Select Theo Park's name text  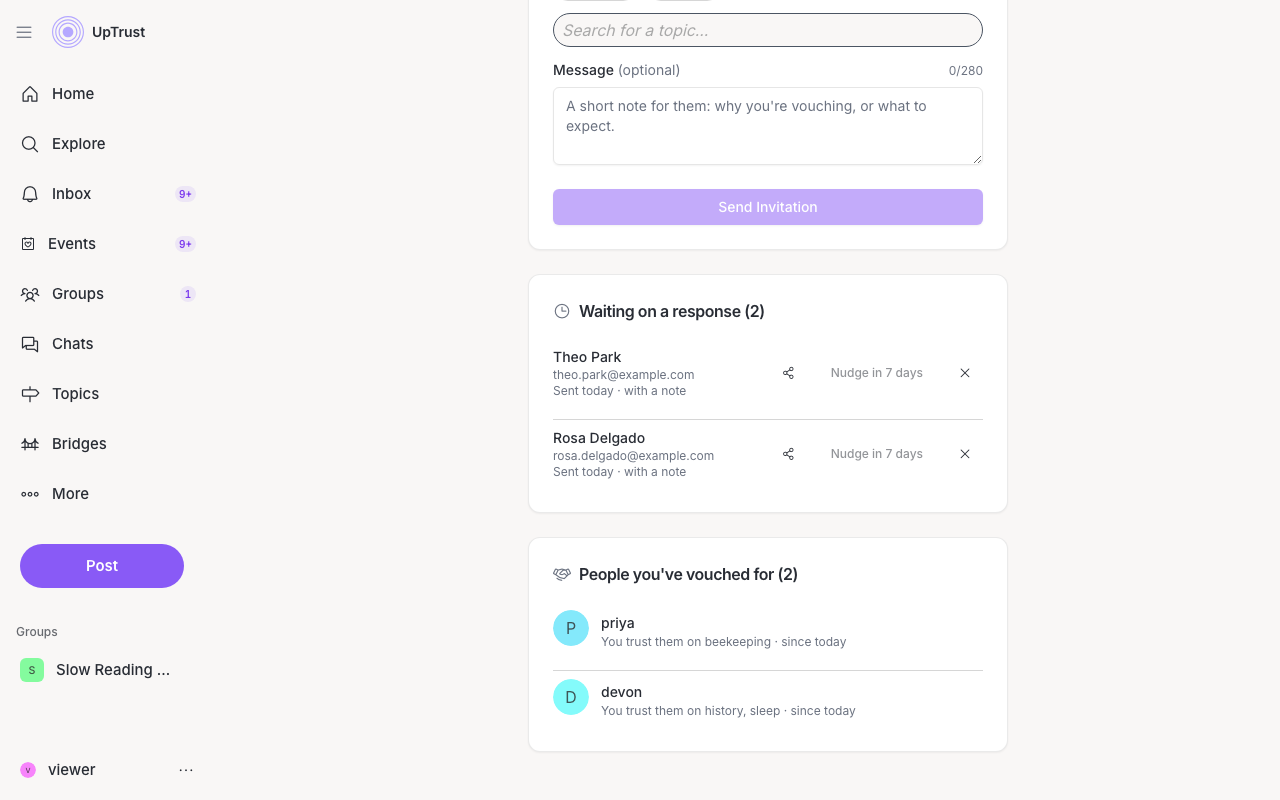[587, 357]
